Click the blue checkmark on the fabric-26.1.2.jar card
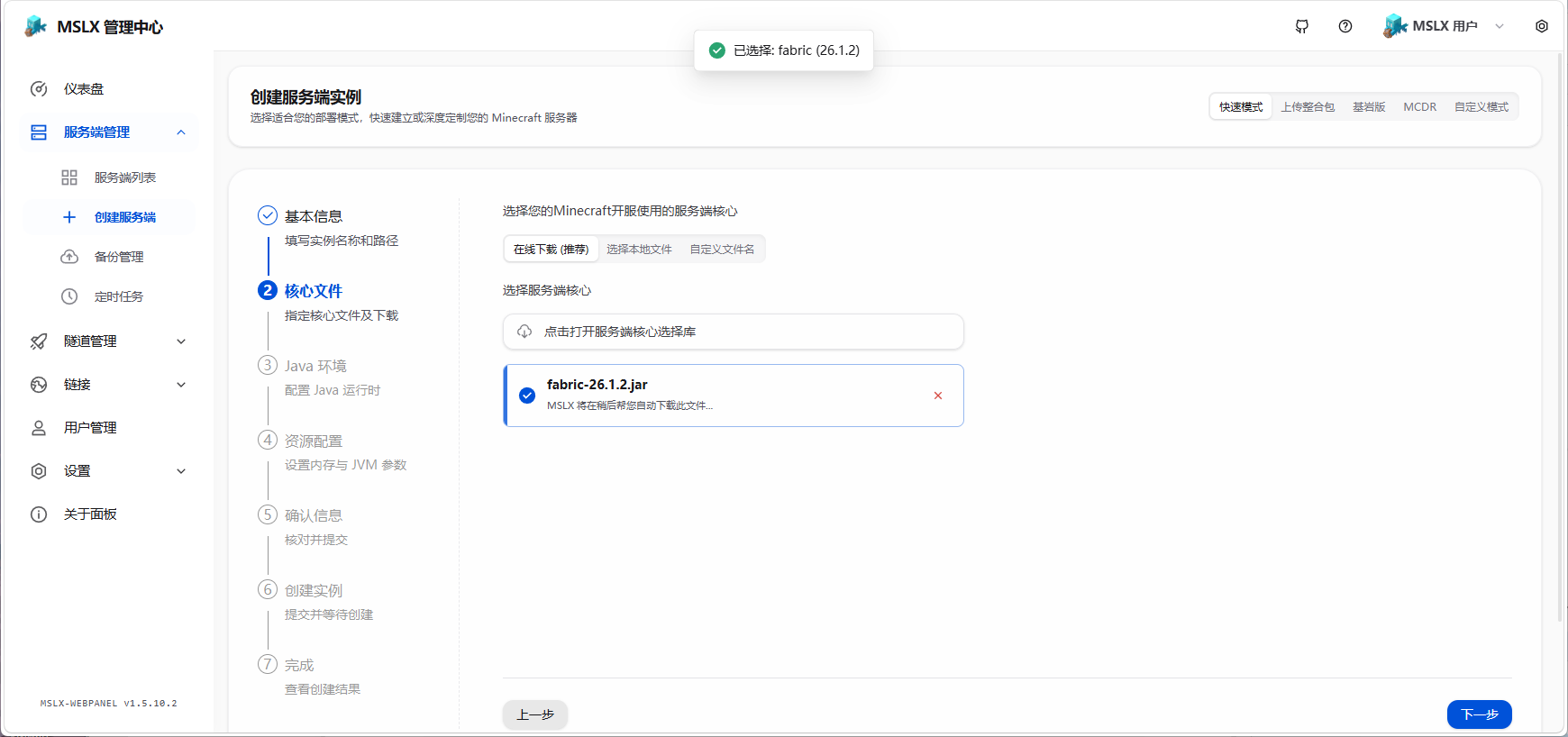 coord(527,396)
